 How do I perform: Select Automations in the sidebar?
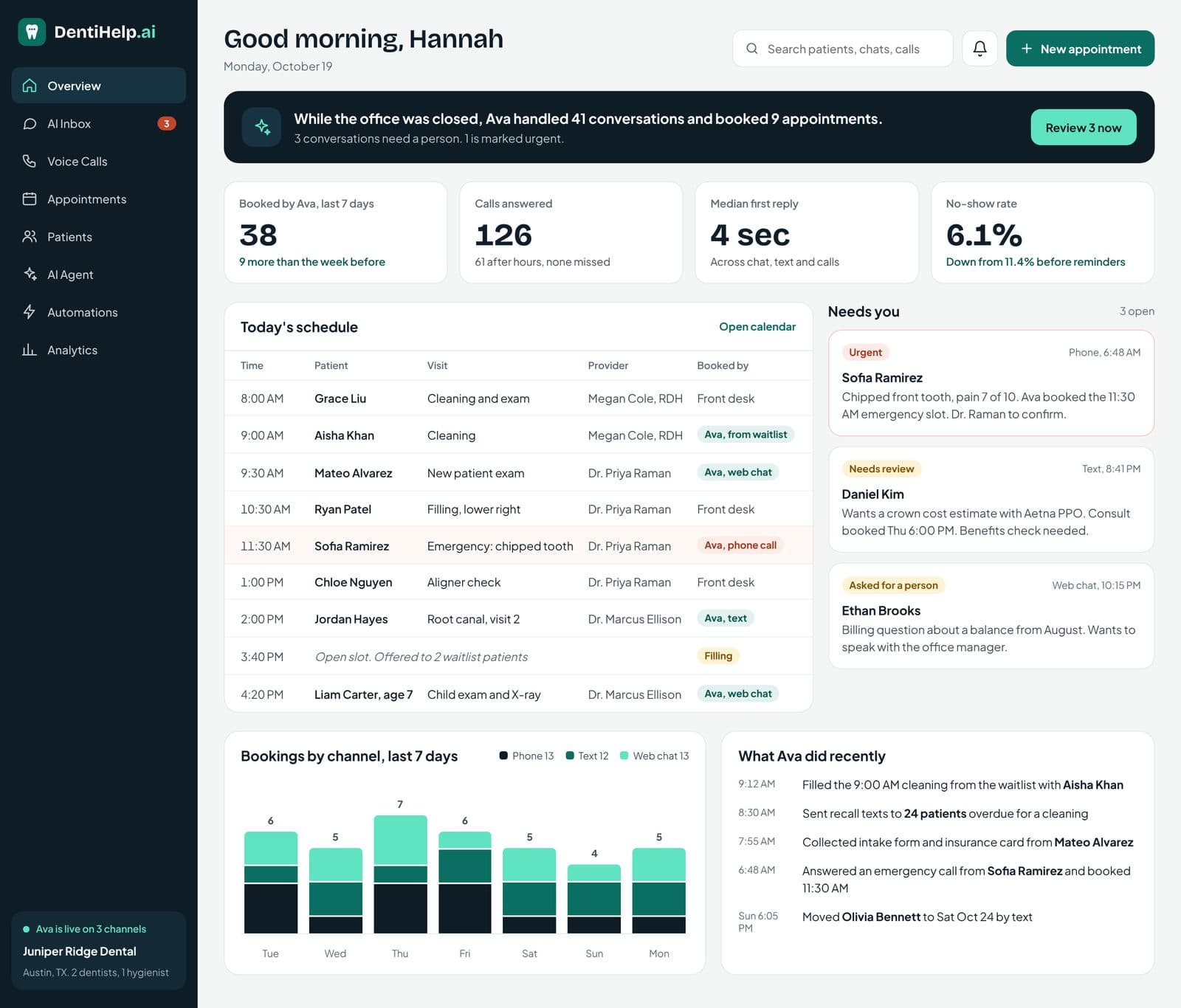[99, 311]
